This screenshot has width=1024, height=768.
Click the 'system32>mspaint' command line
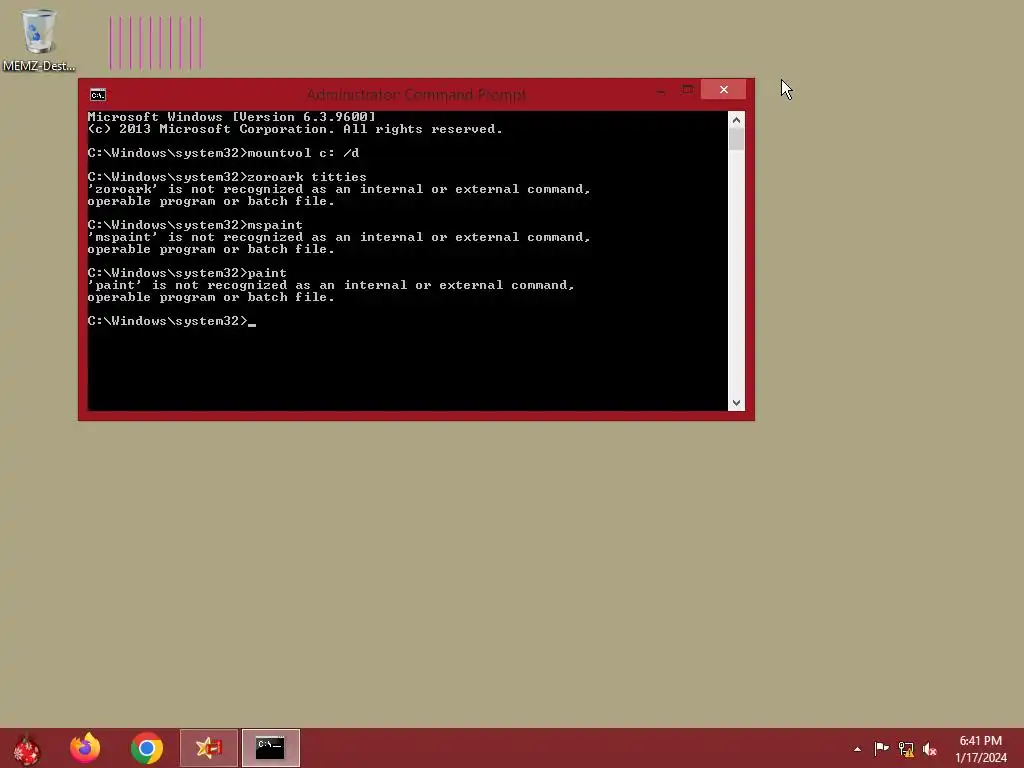pos(195,225)
